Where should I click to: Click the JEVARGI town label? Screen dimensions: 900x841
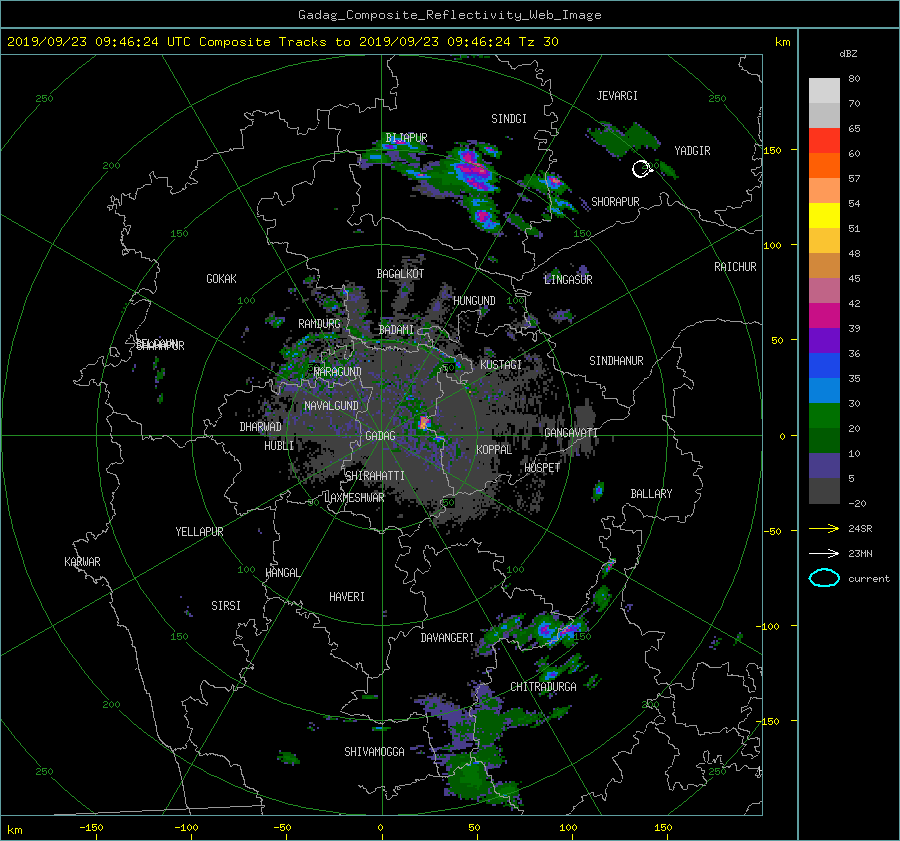point(617,95)
